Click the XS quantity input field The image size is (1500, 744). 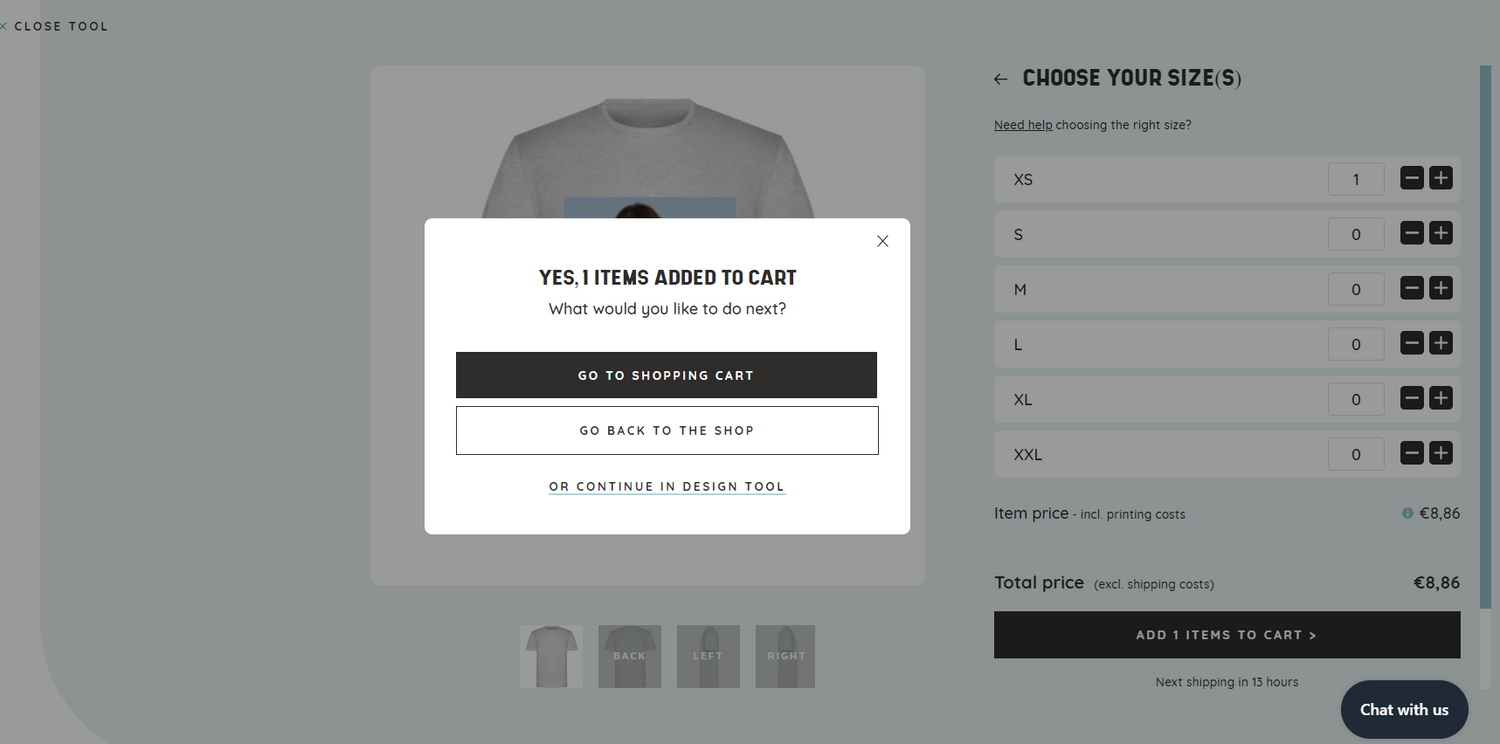[x=1356, y=180]
